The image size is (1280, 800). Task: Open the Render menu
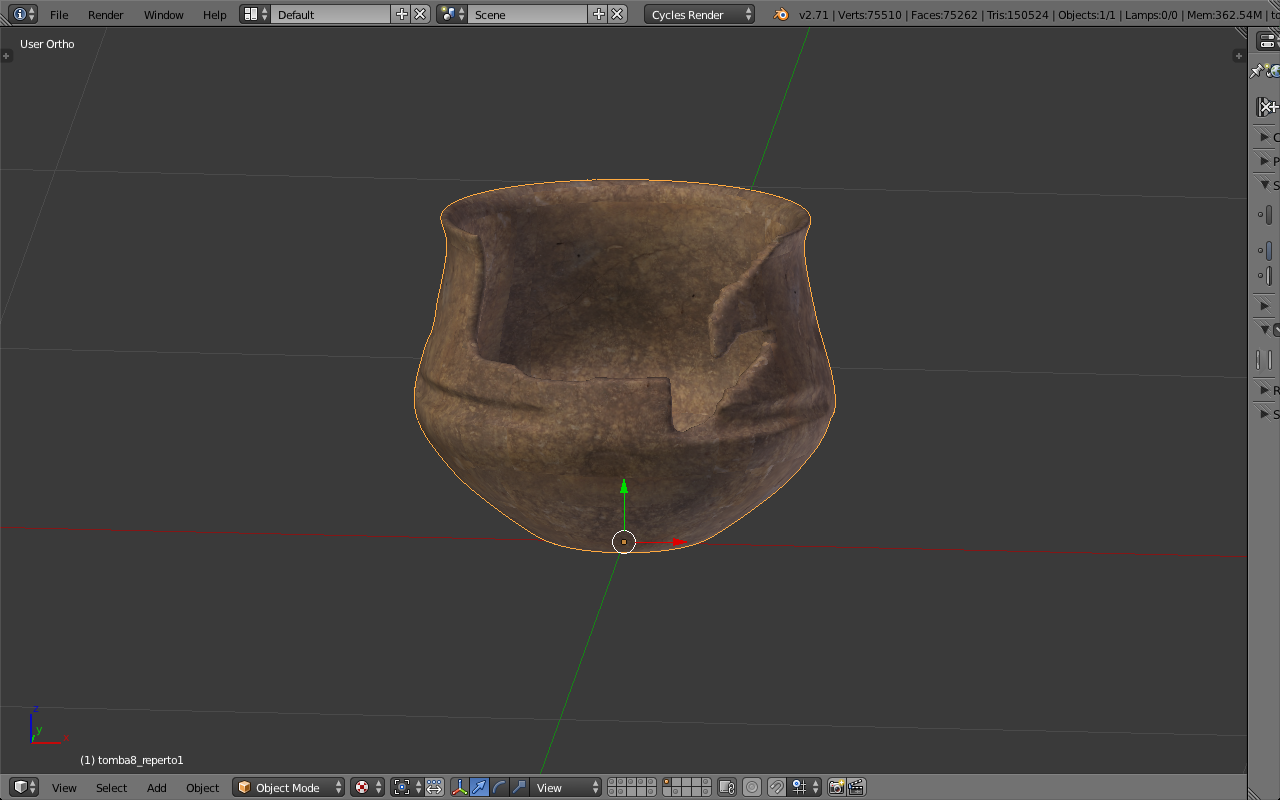pyautogui.click(x=106, y=15)
